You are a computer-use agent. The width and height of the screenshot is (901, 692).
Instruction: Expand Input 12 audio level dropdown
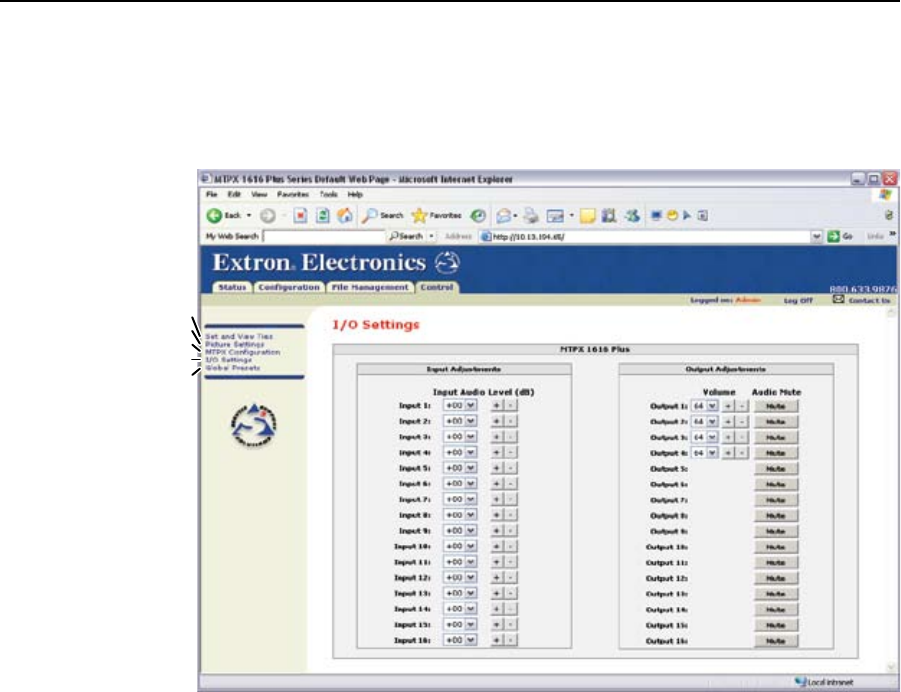pyautogui.click(x=471, y=577)
